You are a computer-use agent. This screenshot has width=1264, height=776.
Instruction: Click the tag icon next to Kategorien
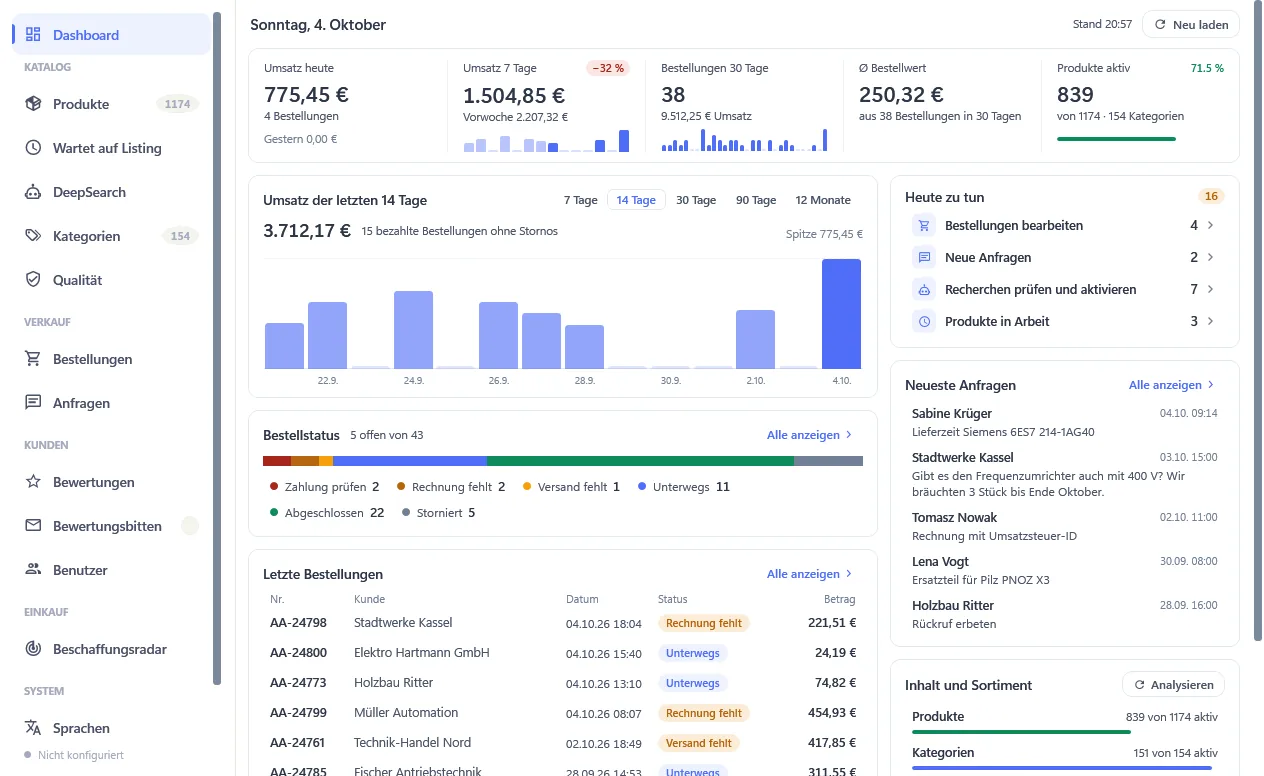coord(33,236)
